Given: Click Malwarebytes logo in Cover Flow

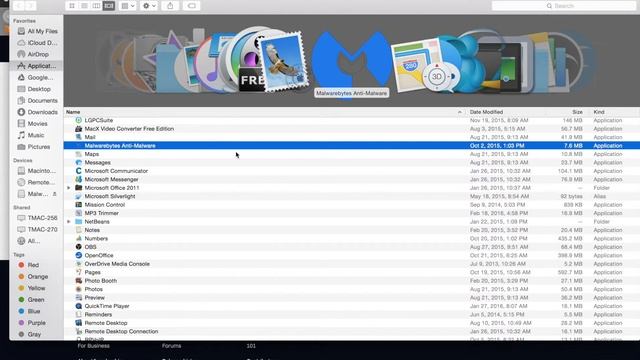Looking at the screenshot, I should coord(351,61).
